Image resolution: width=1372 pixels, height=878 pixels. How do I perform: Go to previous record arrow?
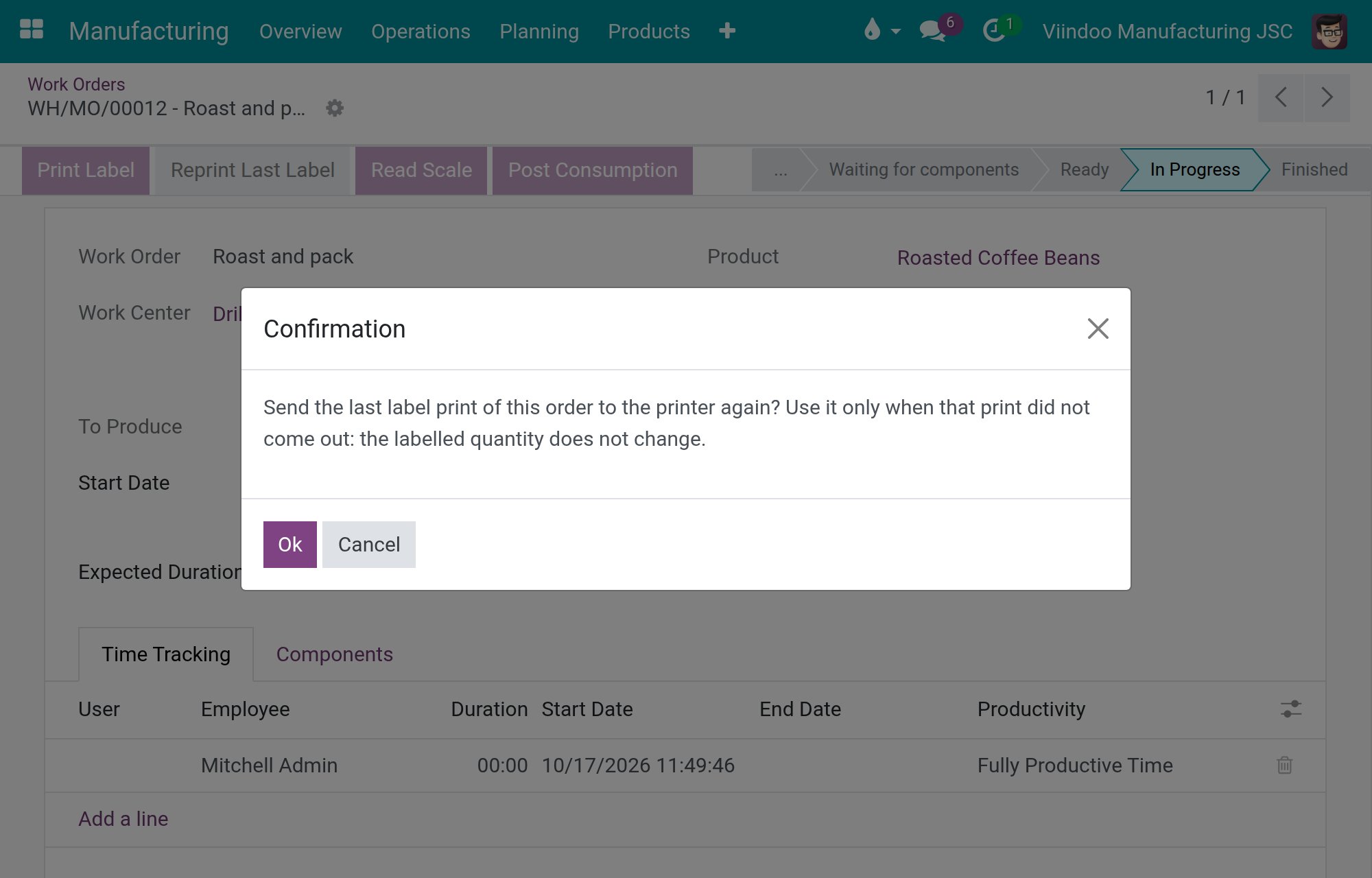tap(1280, 97)
